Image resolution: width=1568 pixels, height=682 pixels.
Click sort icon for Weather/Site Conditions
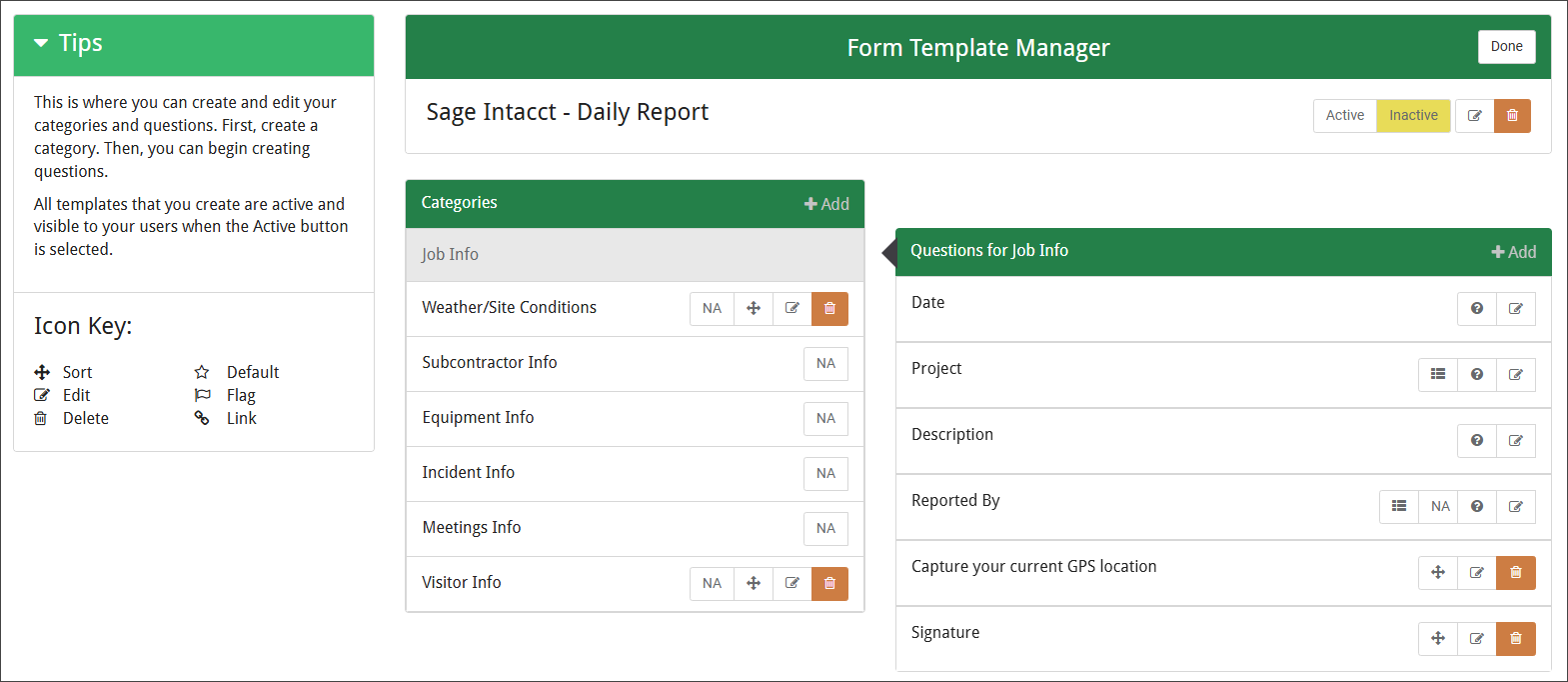pos(754,309)
